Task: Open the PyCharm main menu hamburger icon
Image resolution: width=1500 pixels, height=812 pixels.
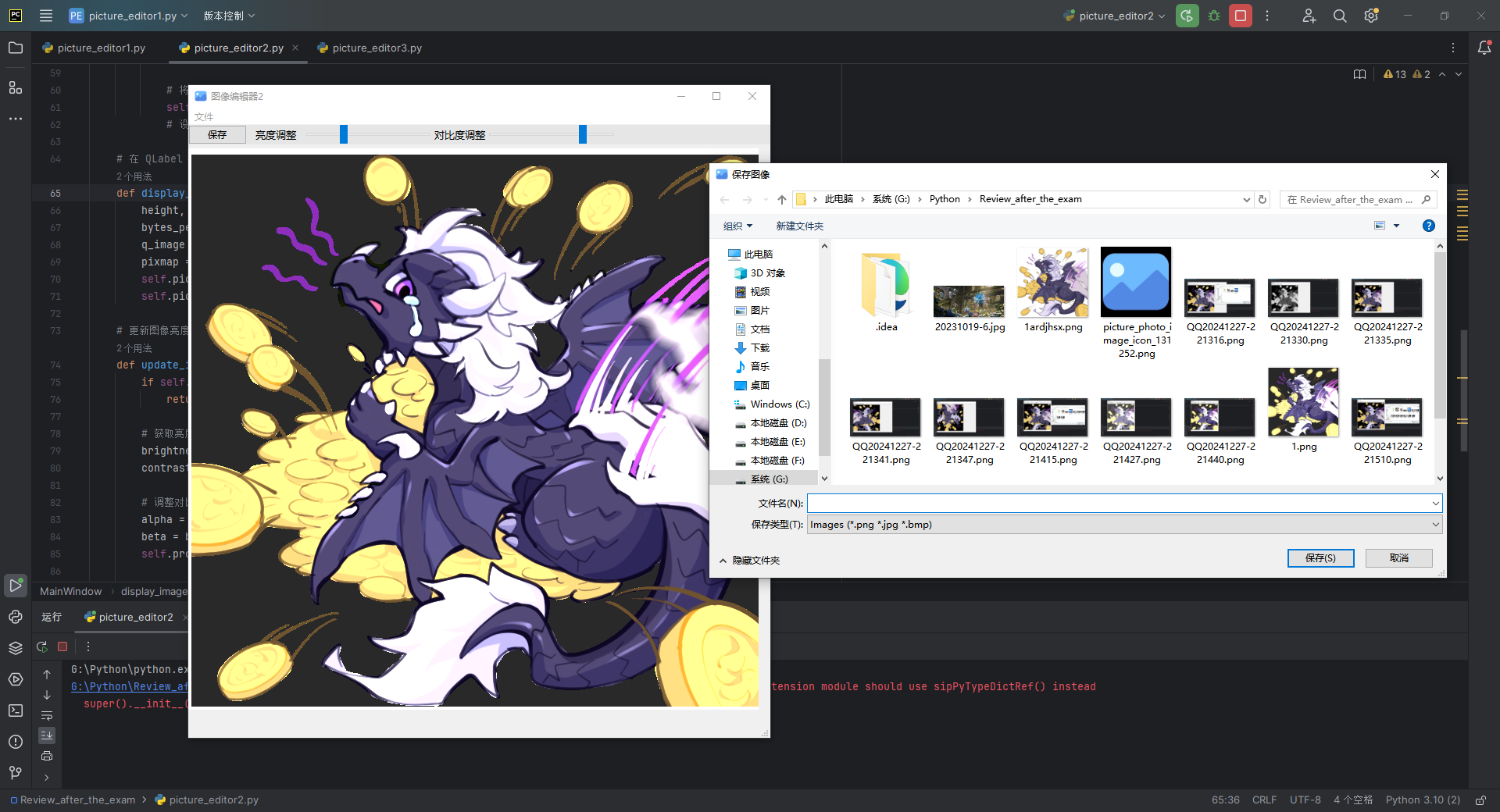Action: click(x=46, y=16)
